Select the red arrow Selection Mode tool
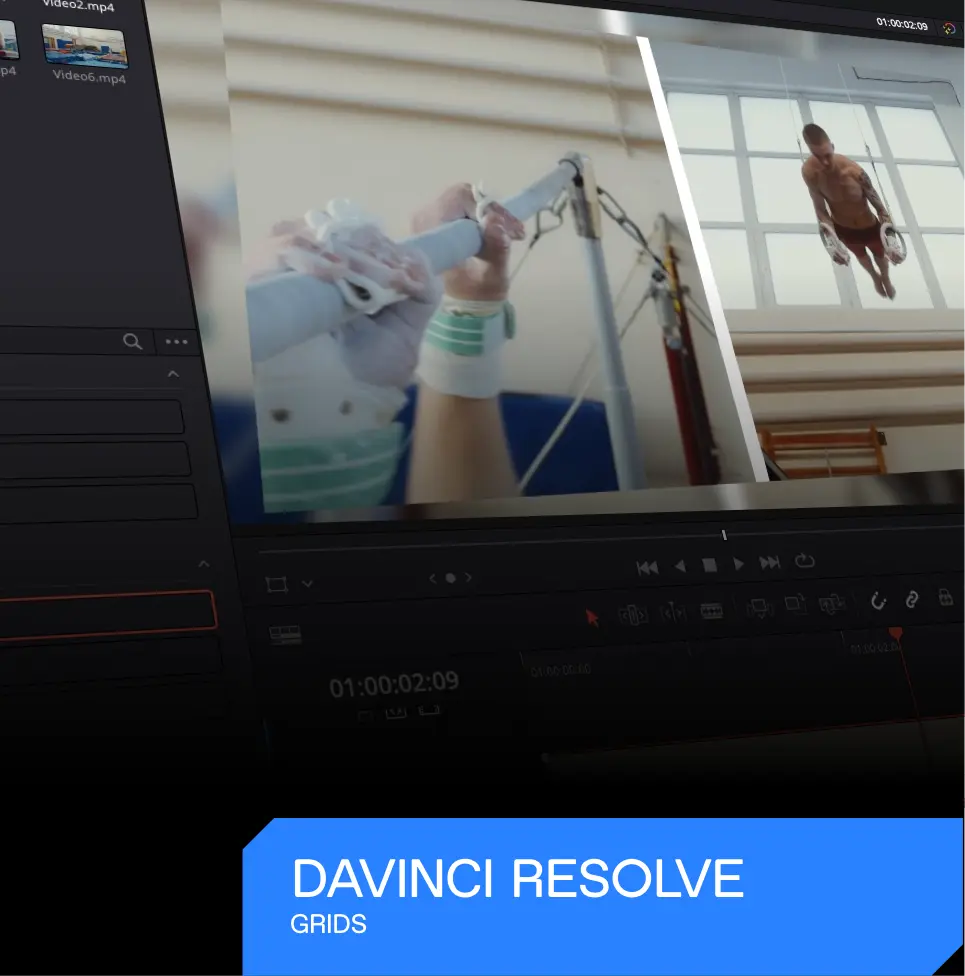This screenshot has width=965, height=976. coord(592,617)
